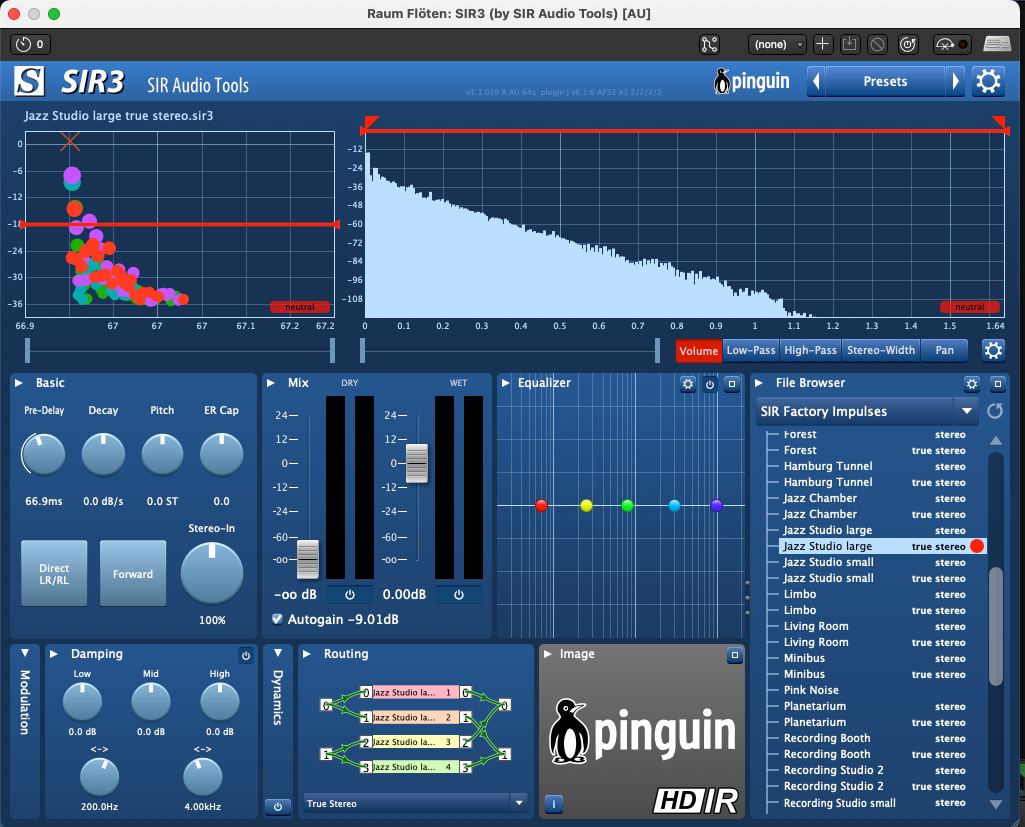Select the purple equalizer band point
The height and width of the screenshot is (827, 1025).
pos(716,505)
